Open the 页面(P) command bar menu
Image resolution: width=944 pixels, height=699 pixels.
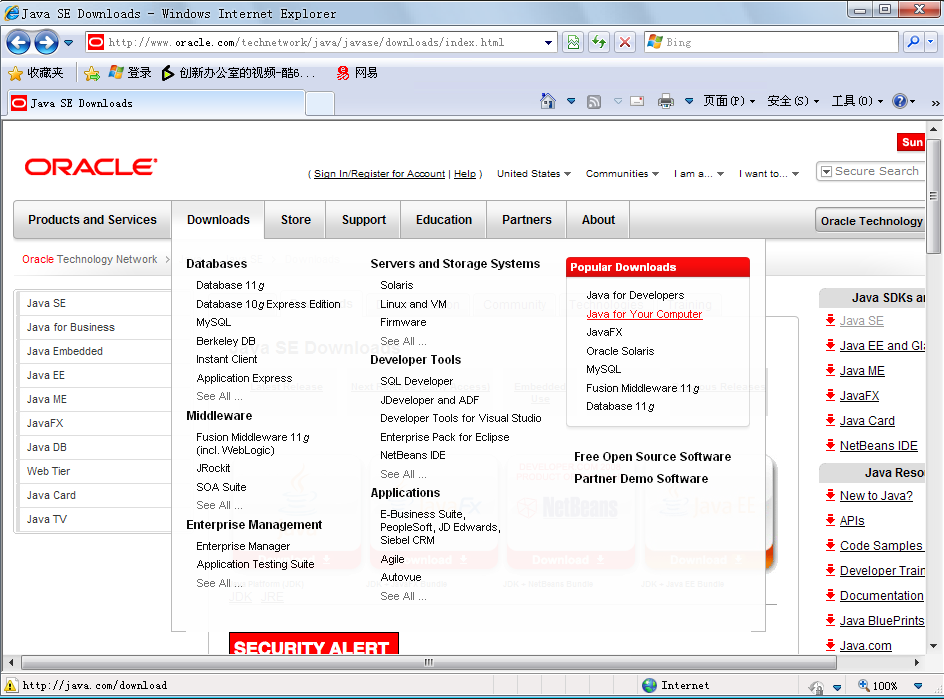(729, 101)
